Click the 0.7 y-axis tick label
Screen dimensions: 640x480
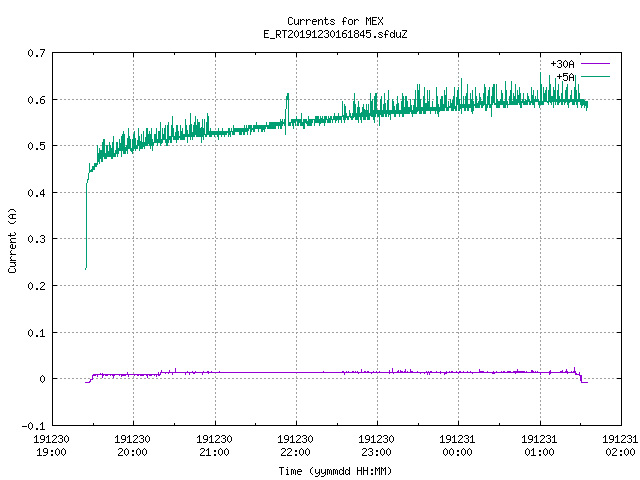click(36, 53)
